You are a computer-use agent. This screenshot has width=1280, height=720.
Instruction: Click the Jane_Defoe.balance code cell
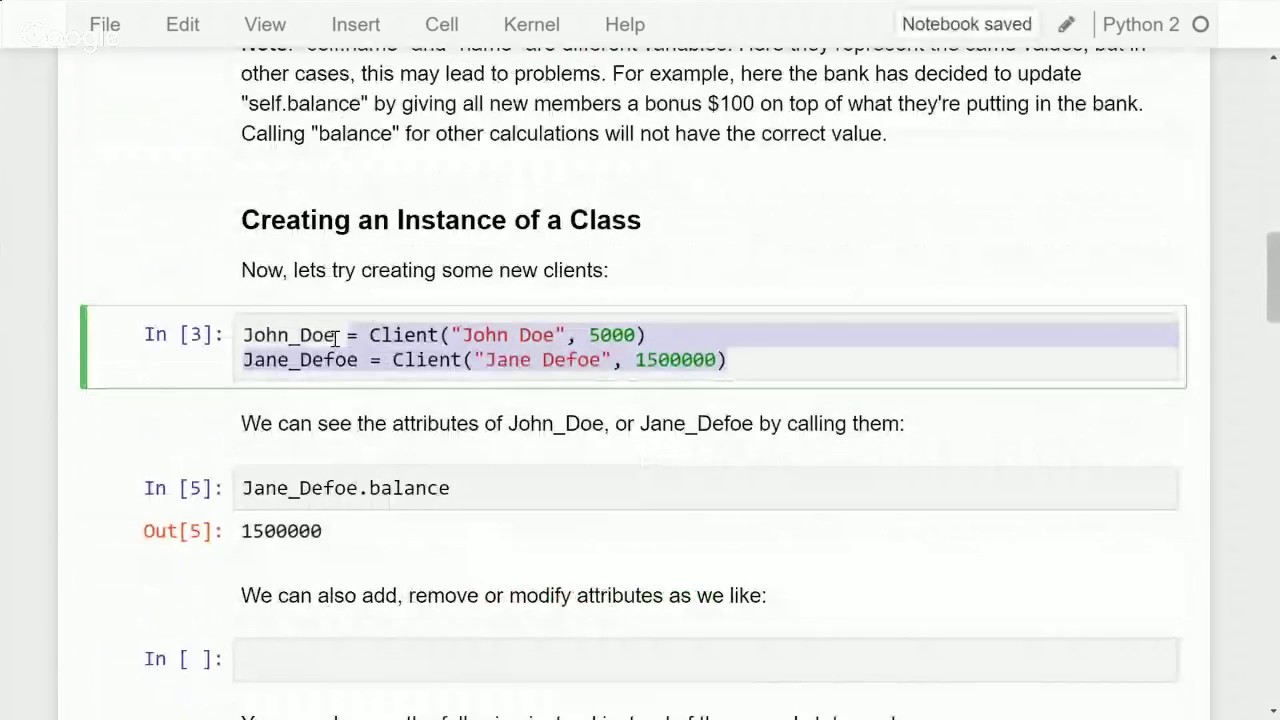706,488
